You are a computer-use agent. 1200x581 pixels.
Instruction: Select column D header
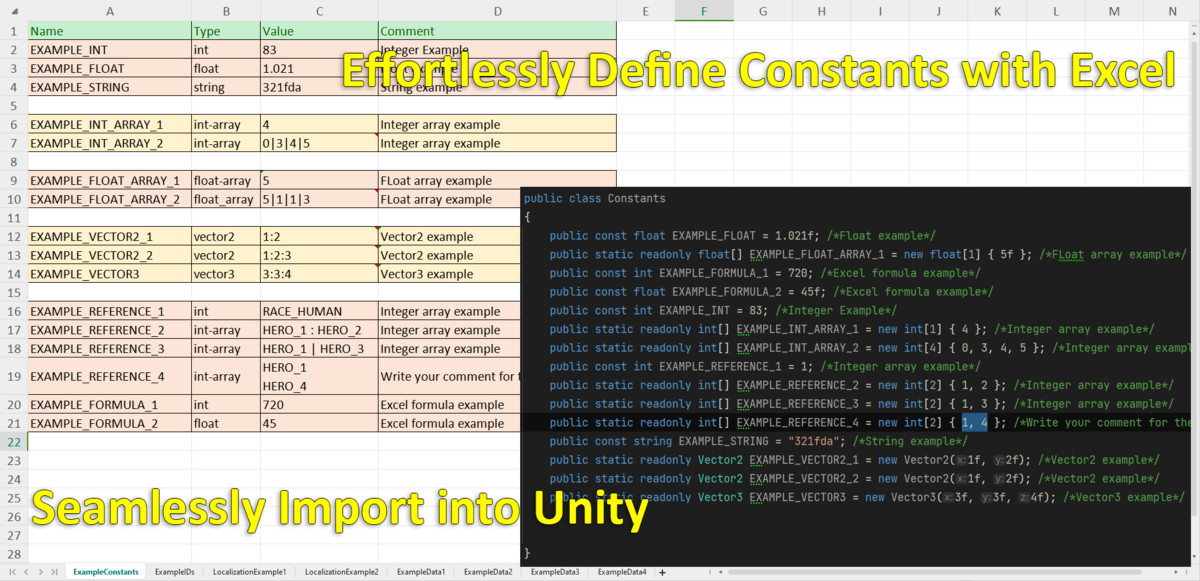(497, 11)
